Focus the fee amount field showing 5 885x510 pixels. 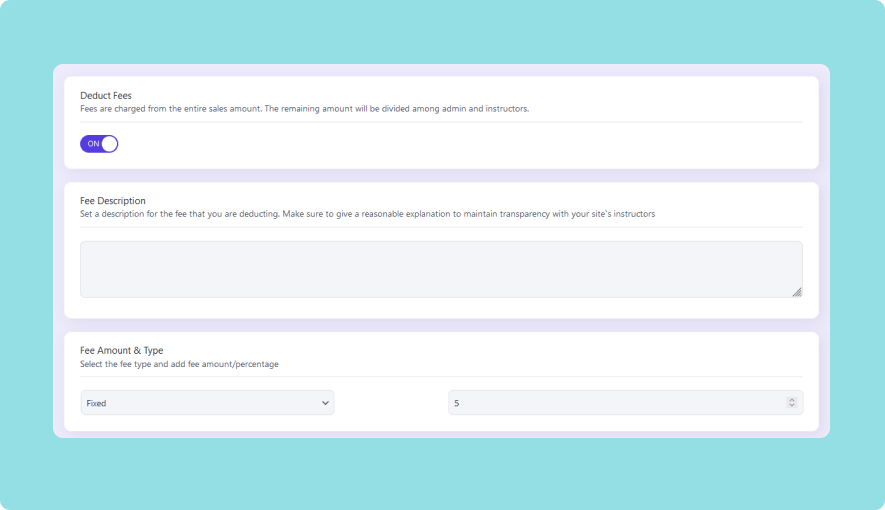[610, 402]
